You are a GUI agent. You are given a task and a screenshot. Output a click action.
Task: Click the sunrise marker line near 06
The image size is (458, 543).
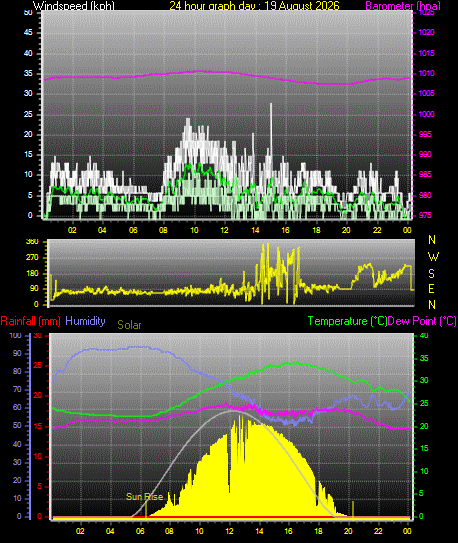(146, 510)
